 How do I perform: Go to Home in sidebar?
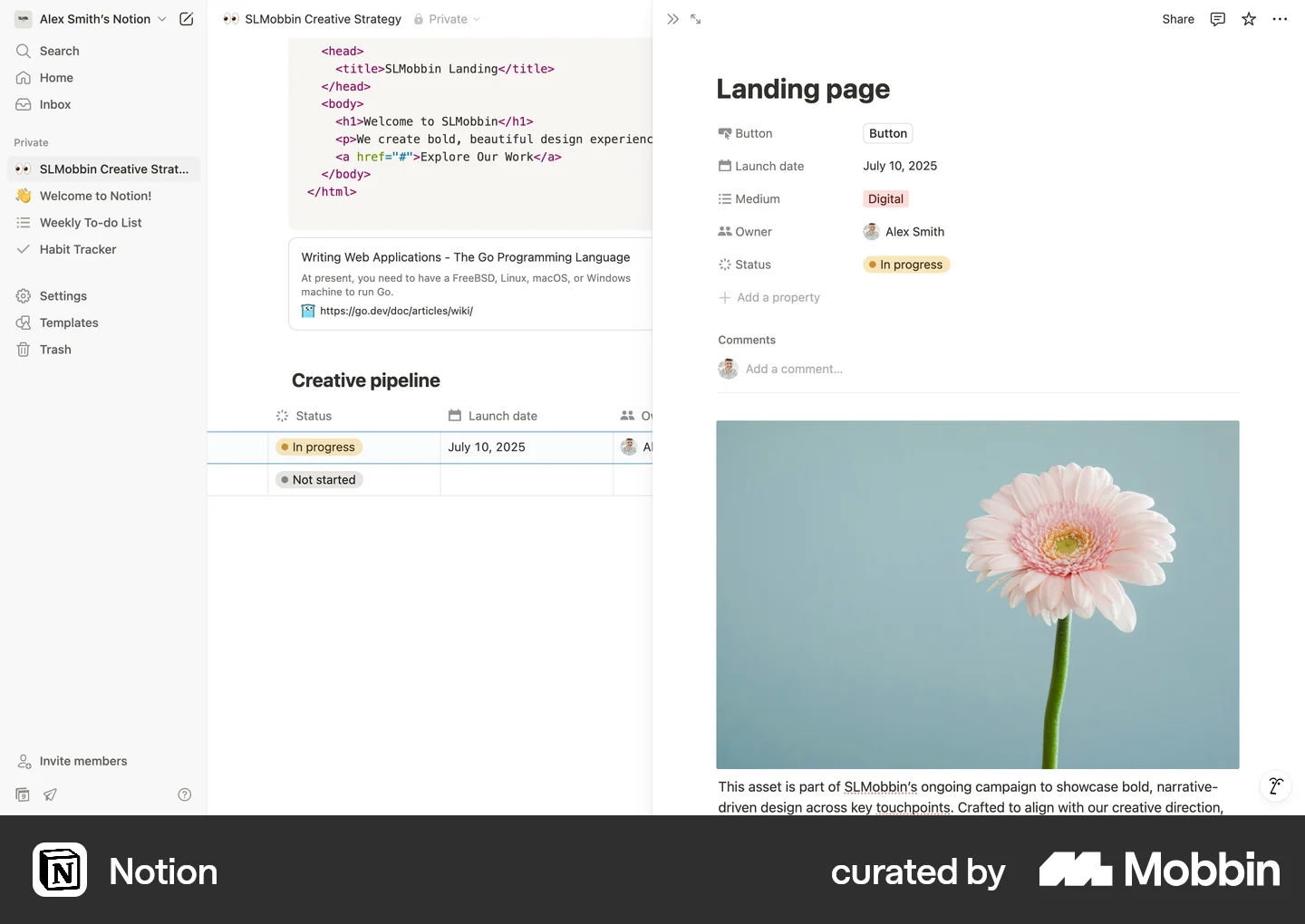[103, 78]
